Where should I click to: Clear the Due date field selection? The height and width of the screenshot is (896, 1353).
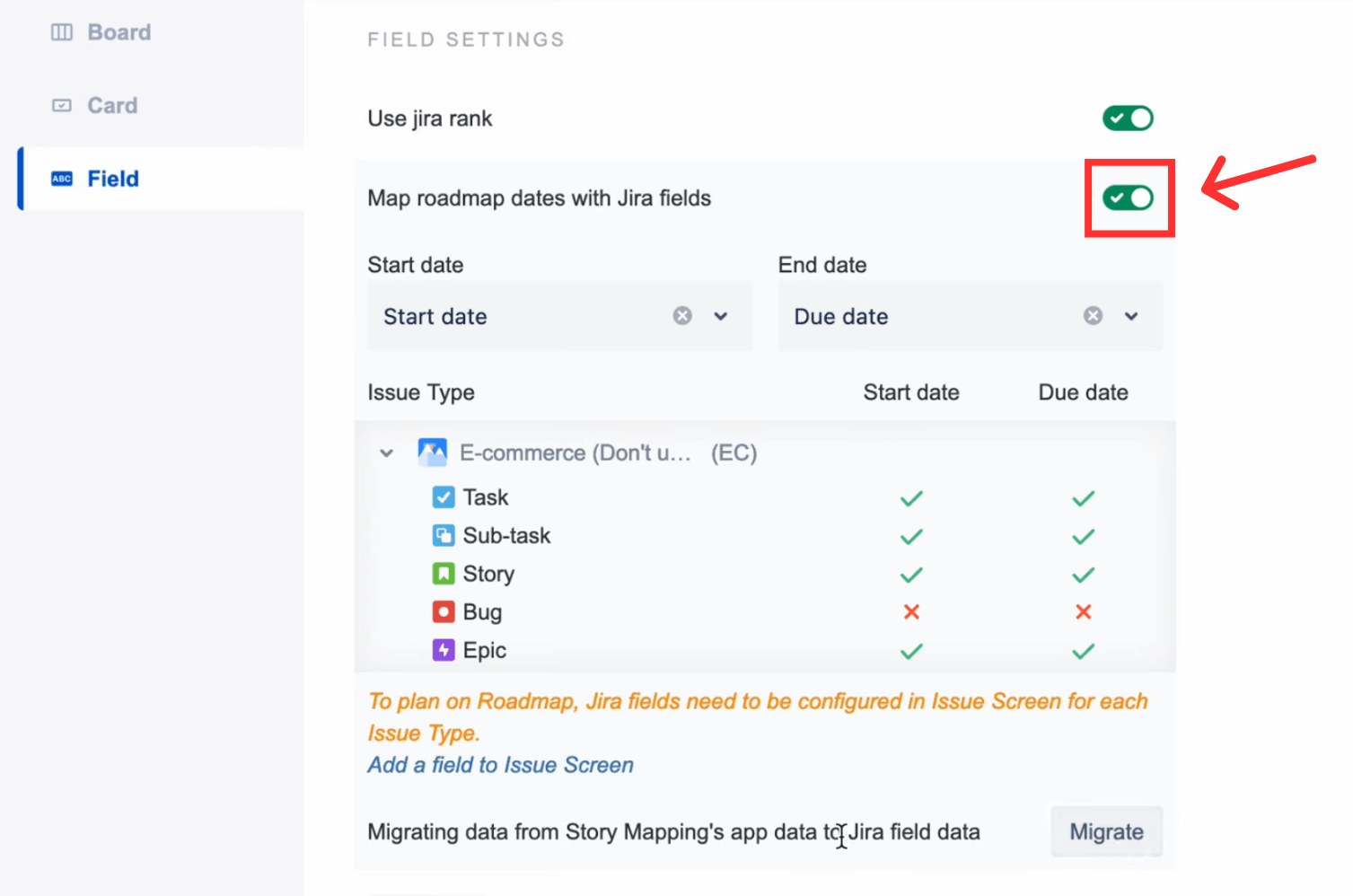click(1093, 316)
